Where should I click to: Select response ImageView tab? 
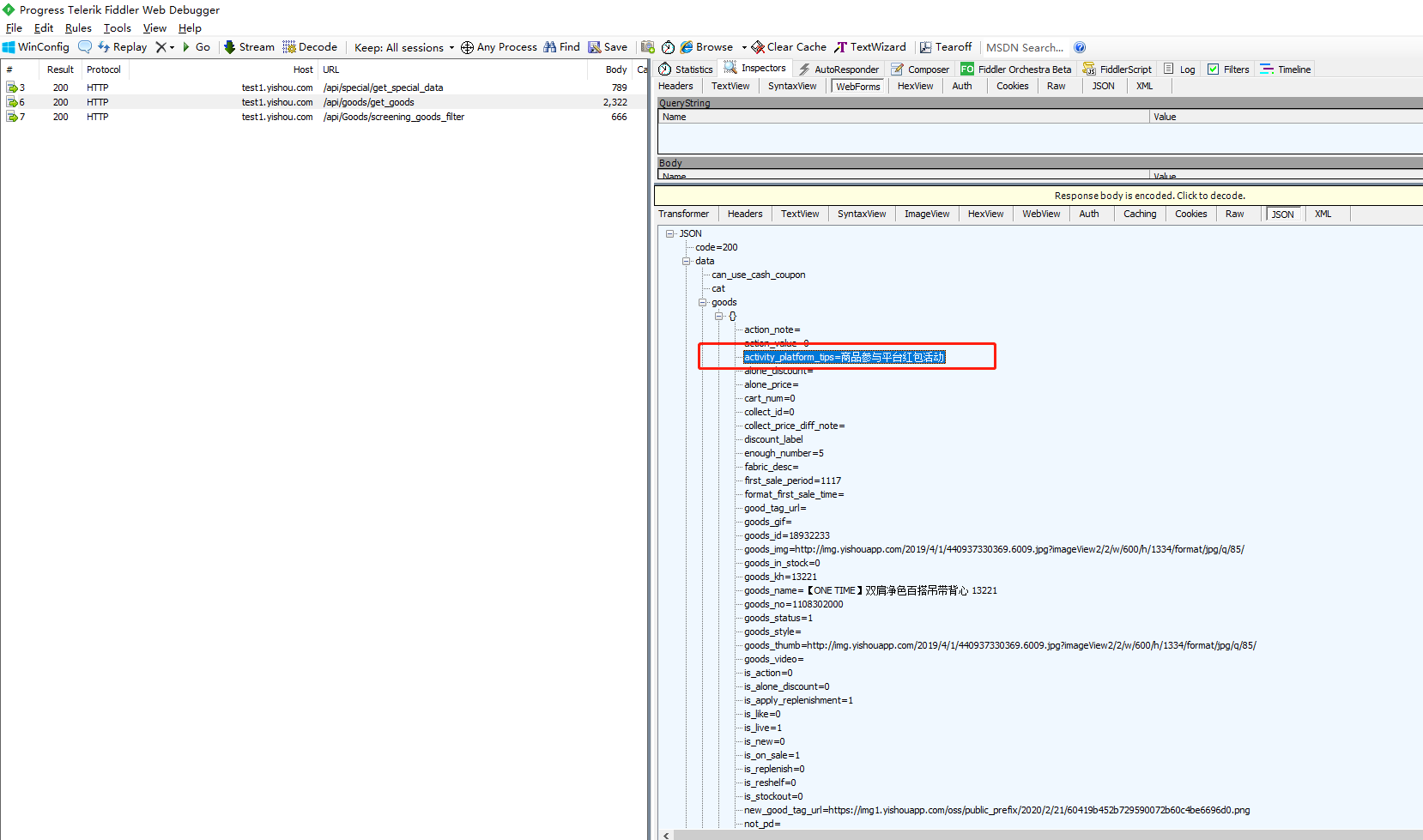coord(927,214)
